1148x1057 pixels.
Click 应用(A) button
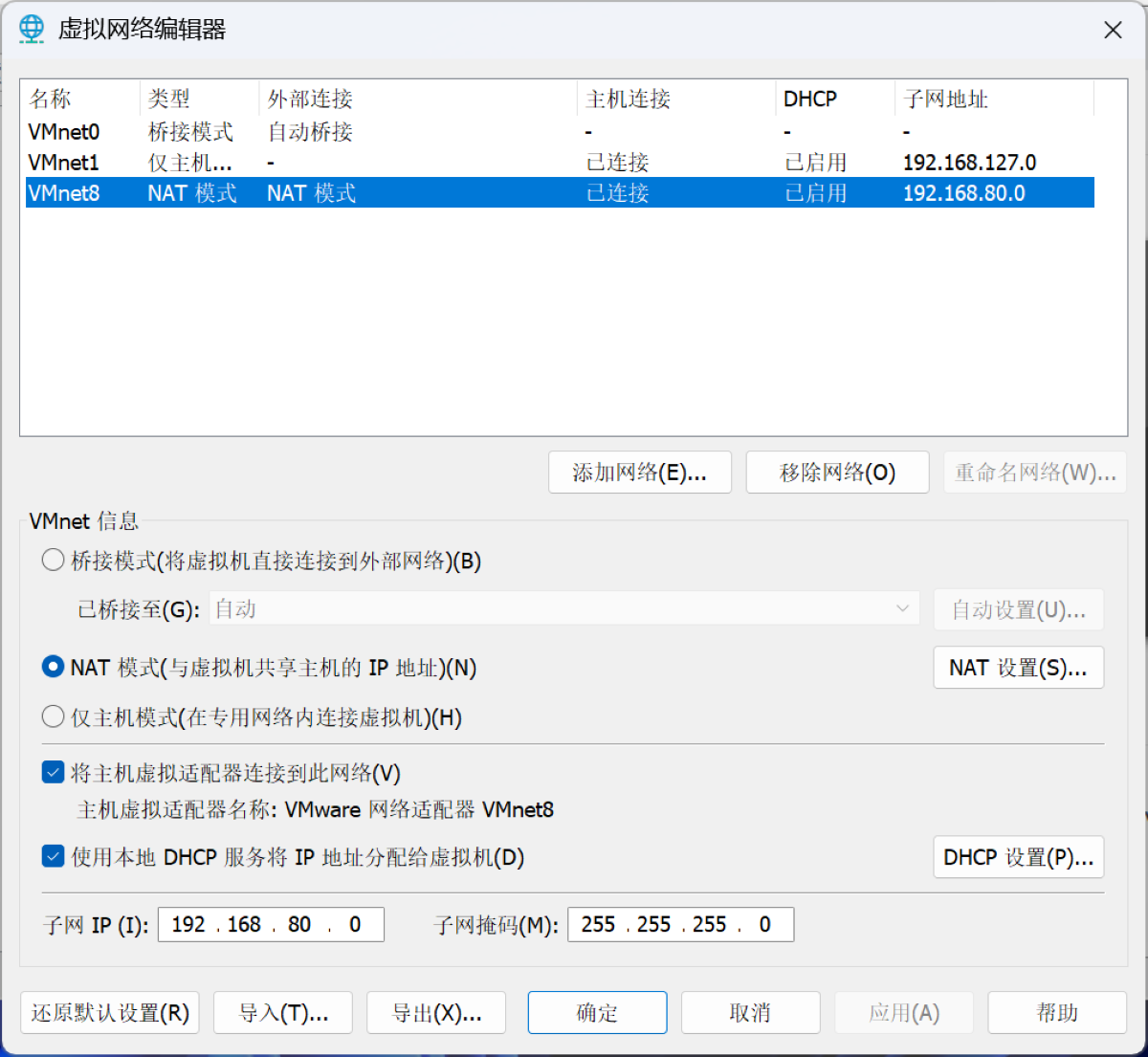904,1013
